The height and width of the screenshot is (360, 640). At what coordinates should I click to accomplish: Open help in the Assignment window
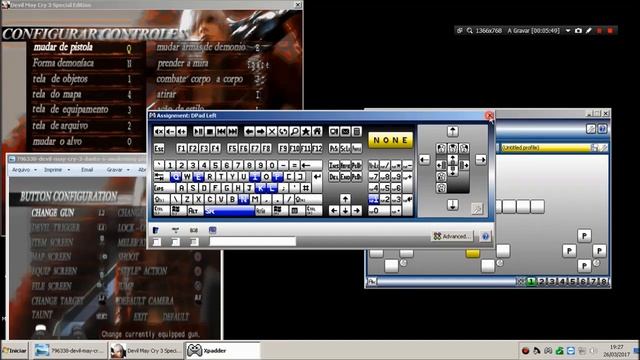point(485,236)
